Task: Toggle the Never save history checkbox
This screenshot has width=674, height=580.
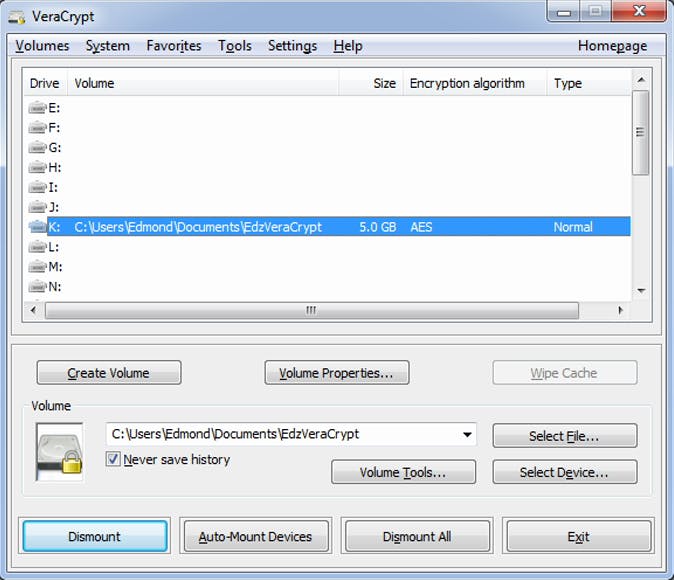Action: (x=113, y=459)
